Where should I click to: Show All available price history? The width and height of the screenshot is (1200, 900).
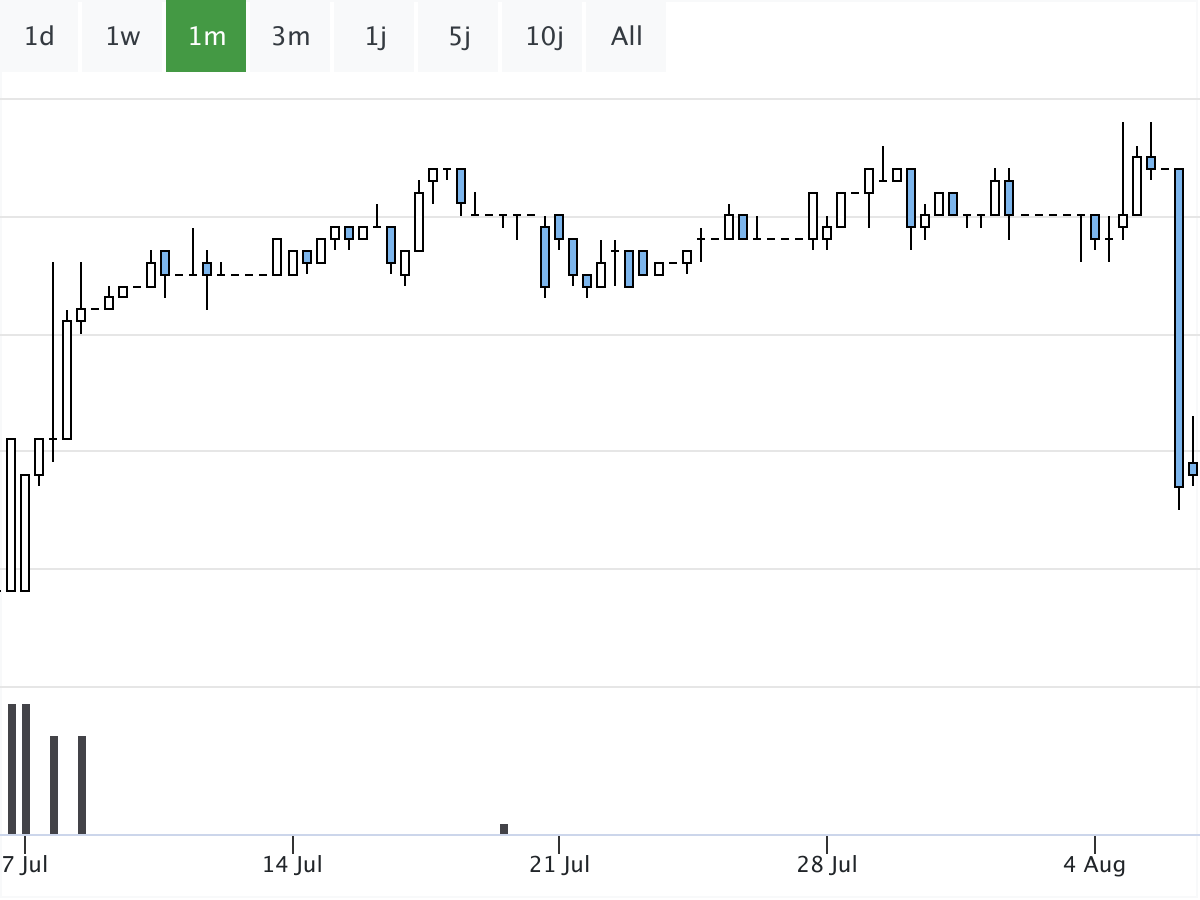point(626,37)
